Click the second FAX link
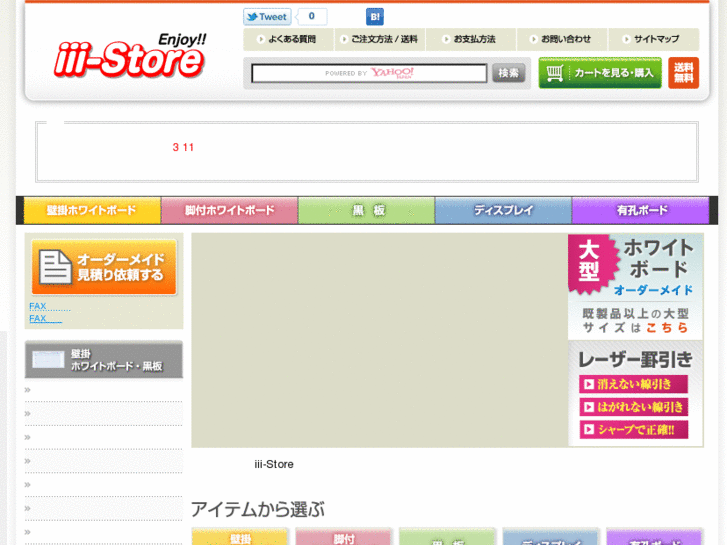727x545 pixels. point(45,319)
